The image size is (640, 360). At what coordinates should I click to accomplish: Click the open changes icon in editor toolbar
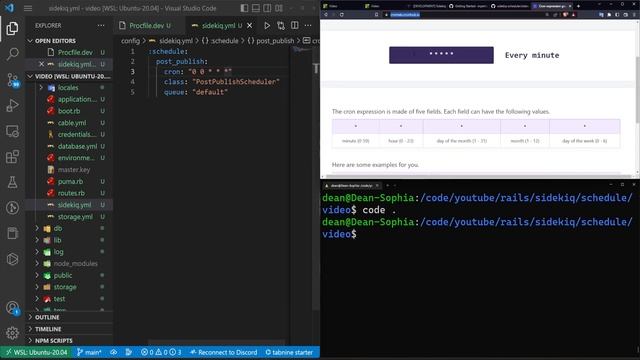pyautogui.click(x=281, y=25)
